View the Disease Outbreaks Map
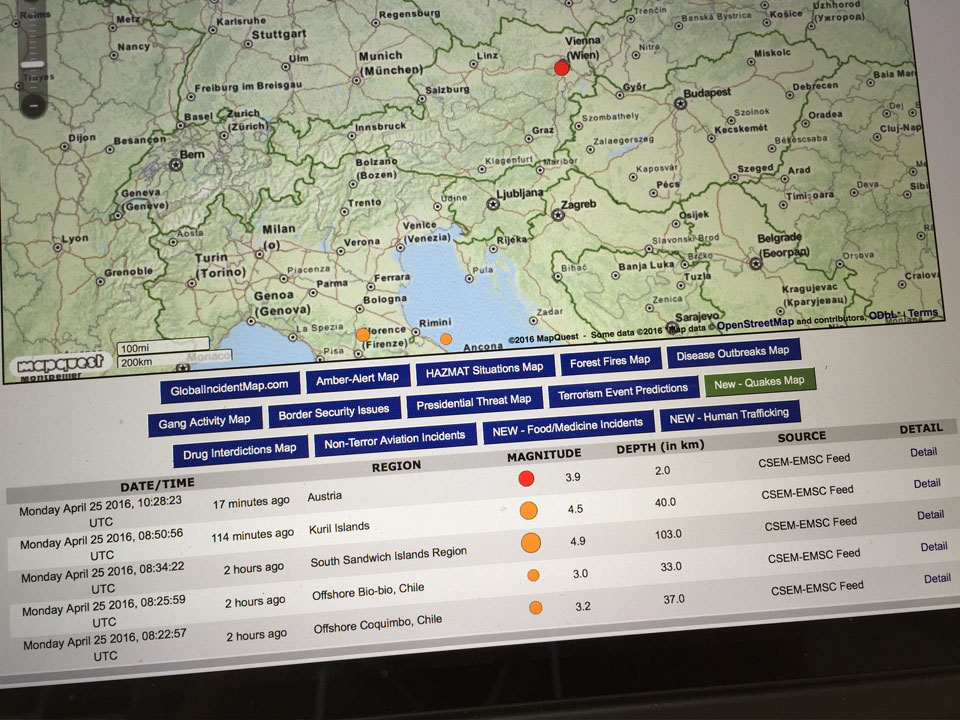The image size is (960, 720). point(733,353)
